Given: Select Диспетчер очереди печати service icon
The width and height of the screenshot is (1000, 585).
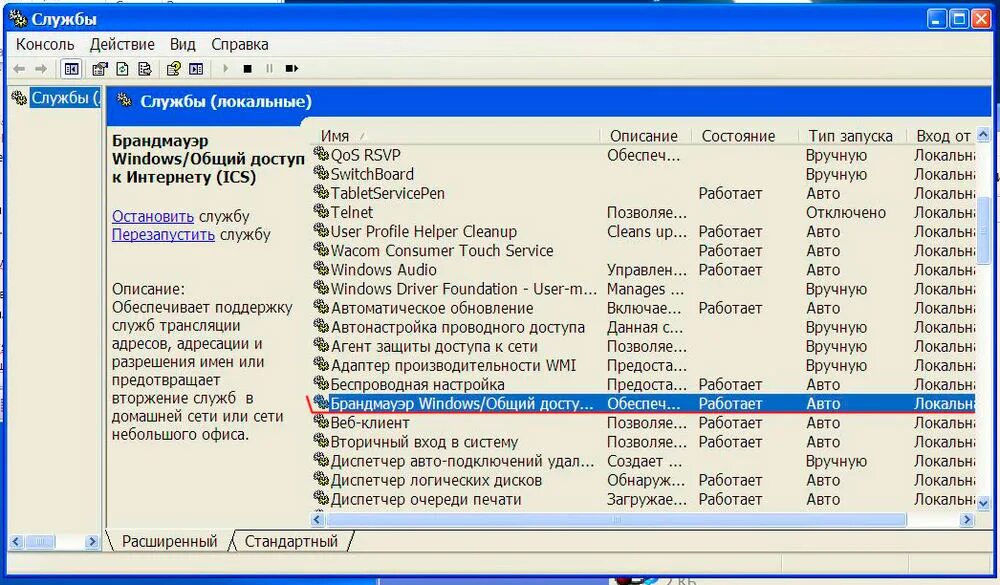Looking at the screenshot, I should pyautogui.click(x=321, y=499).
